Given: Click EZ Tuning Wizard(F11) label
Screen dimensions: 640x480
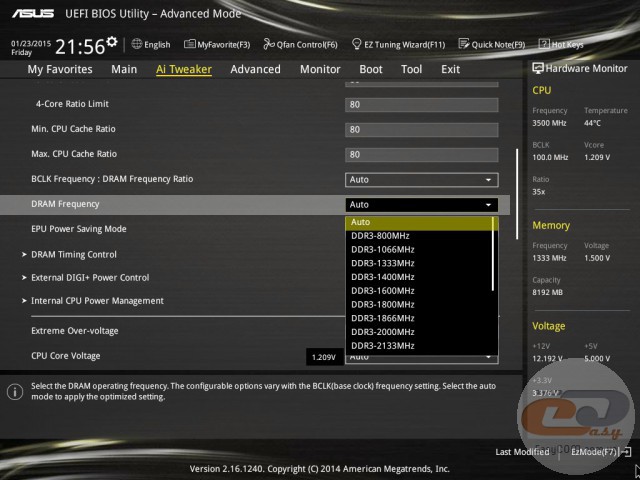Looking at the screenshot, I should (404, 44).
